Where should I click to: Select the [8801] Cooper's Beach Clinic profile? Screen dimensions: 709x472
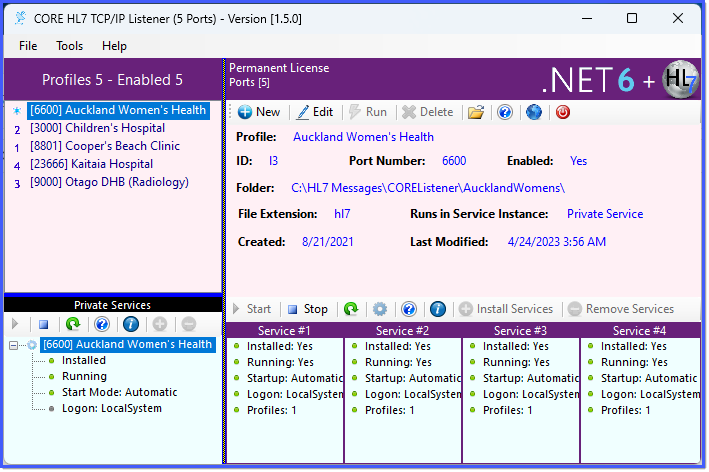(x=105, y=146)
